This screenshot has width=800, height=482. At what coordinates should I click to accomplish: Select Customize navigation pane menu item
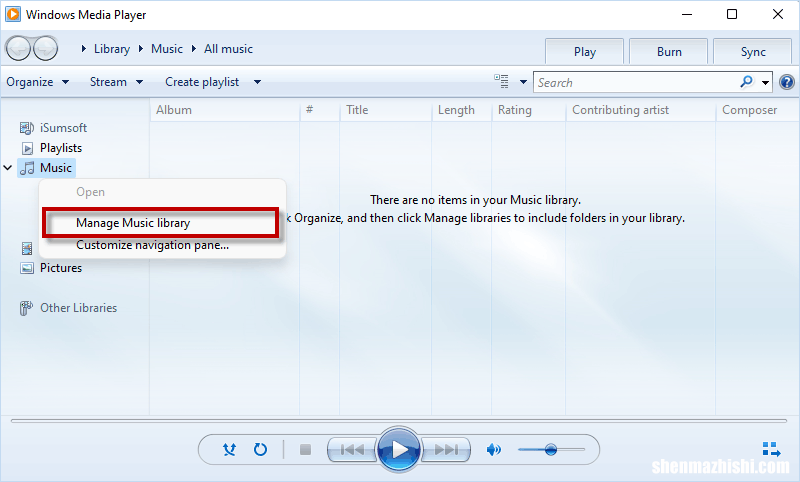[x=162, y=245]
